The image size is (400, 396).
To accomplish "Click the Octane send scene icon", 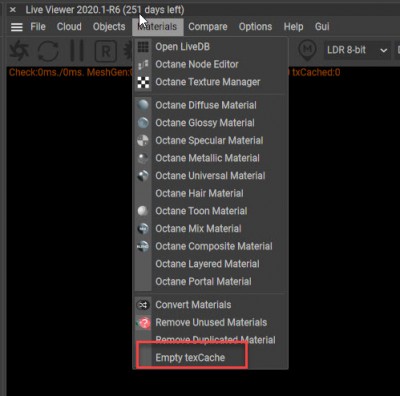I will coord(19,51).
